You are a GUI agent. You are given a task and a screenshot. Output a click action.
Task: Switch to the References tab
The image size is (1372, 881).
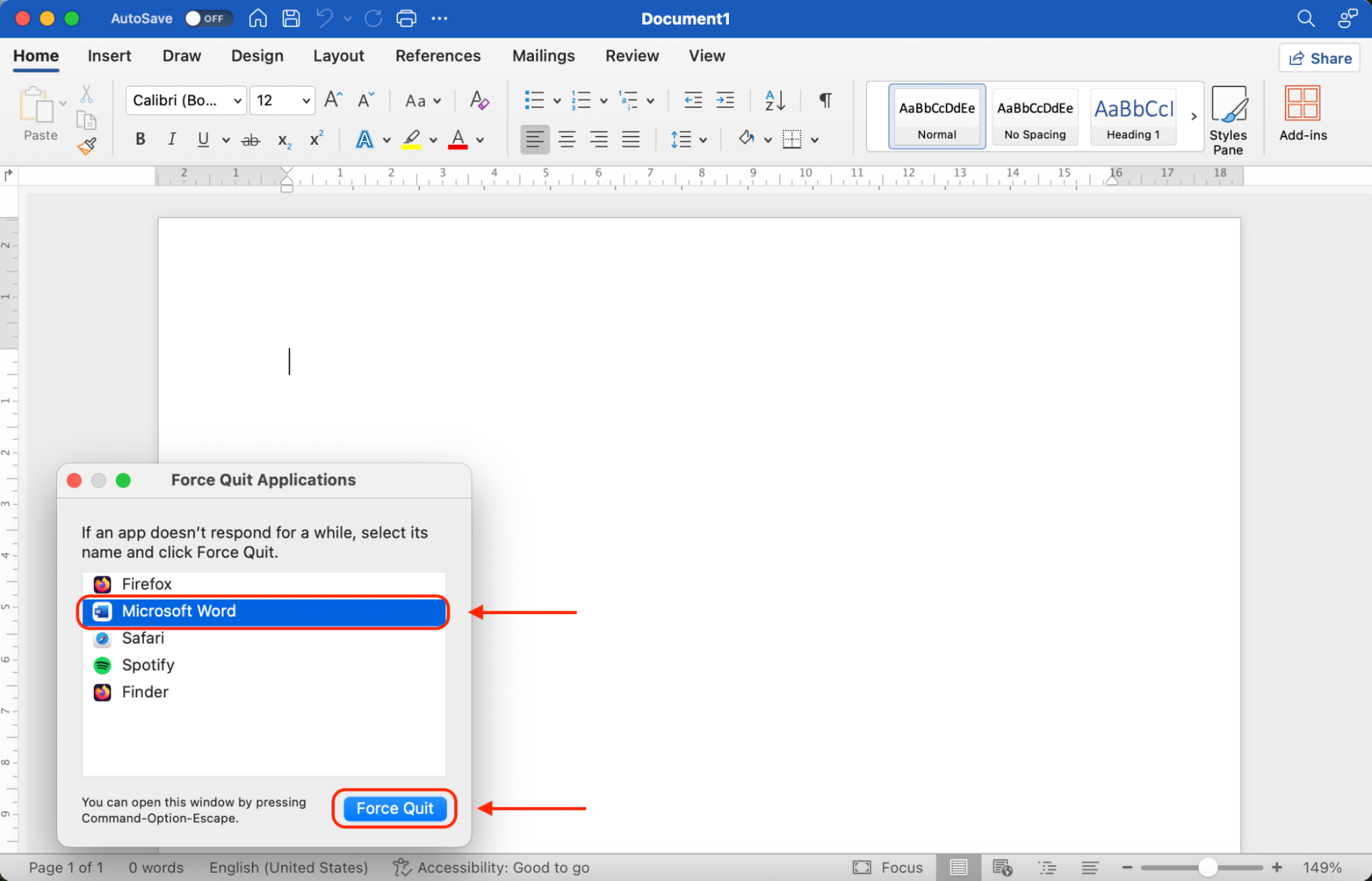[438, 56]
